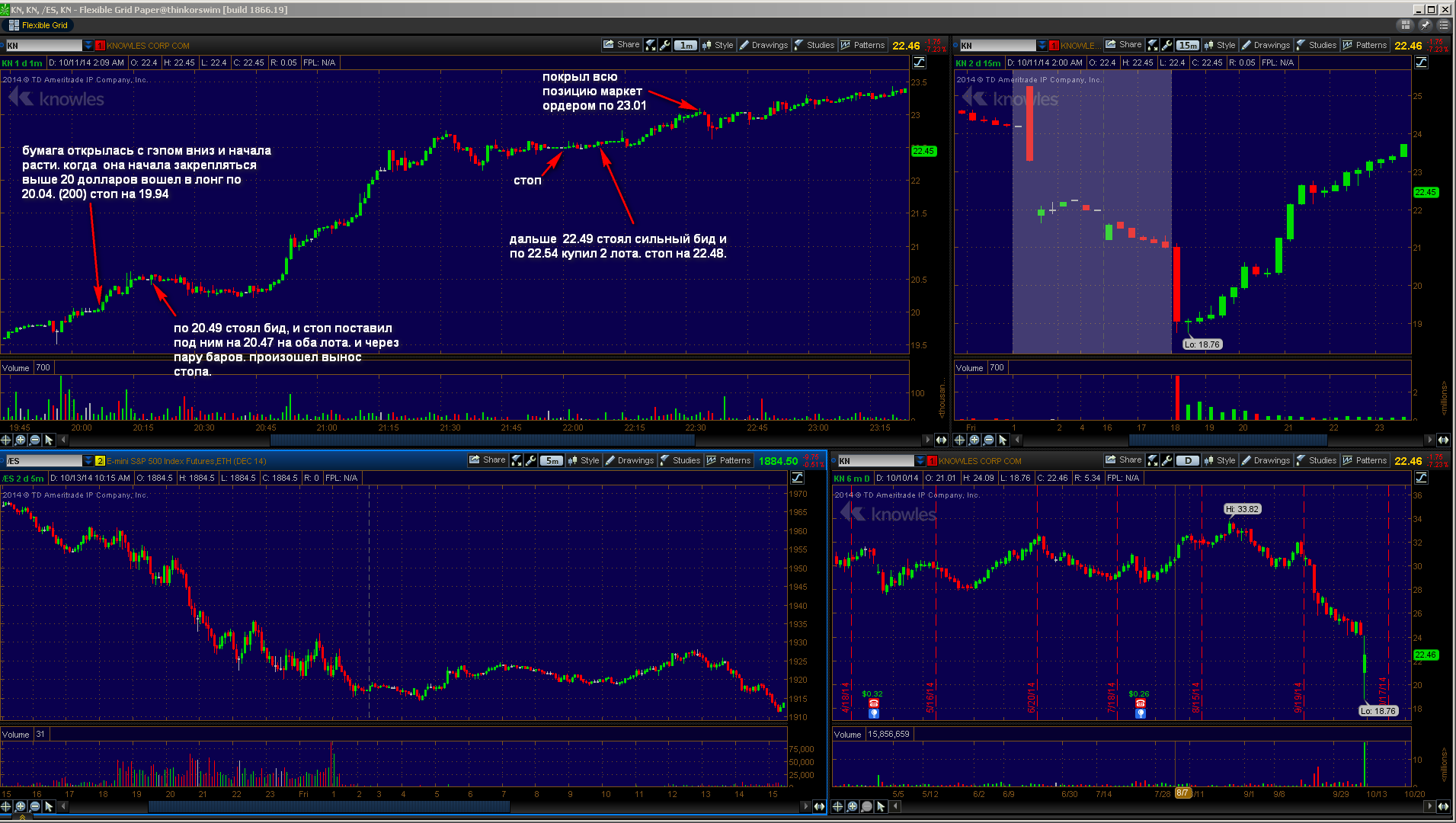
Task: Open Patterns in the KN daily chart toolbar
Action: (1365, 460)
